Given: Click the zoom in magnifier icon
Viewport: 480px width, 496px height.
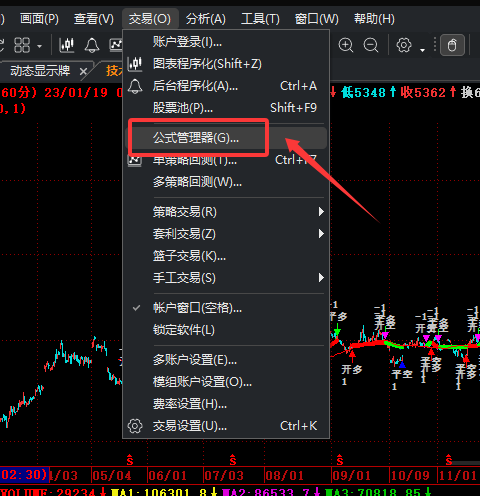Looking at the screenshot, I should (346, 45).
